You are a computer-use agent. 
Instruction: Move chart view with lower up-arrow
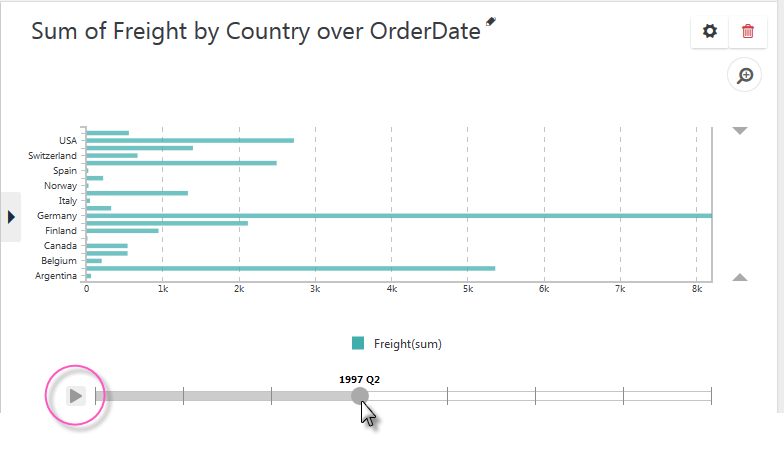pos(740,277)
